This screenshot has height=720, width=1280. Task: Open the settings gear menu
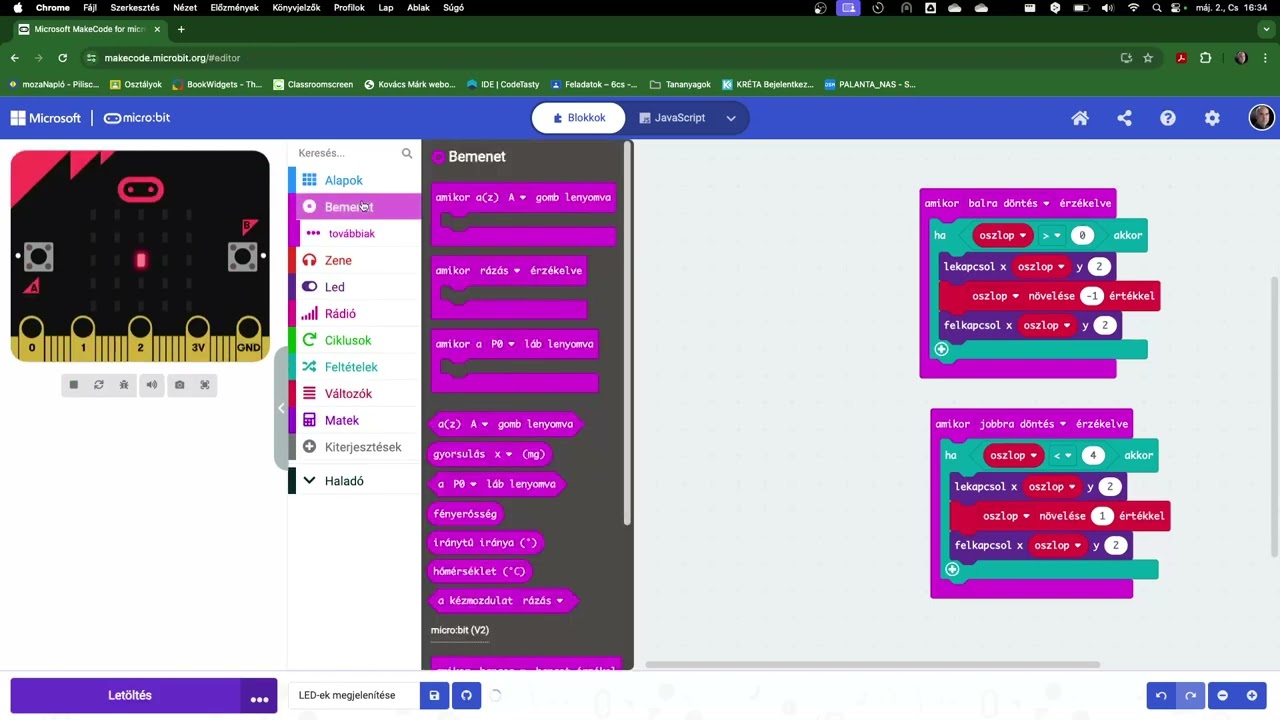(x=1212, y=118)
